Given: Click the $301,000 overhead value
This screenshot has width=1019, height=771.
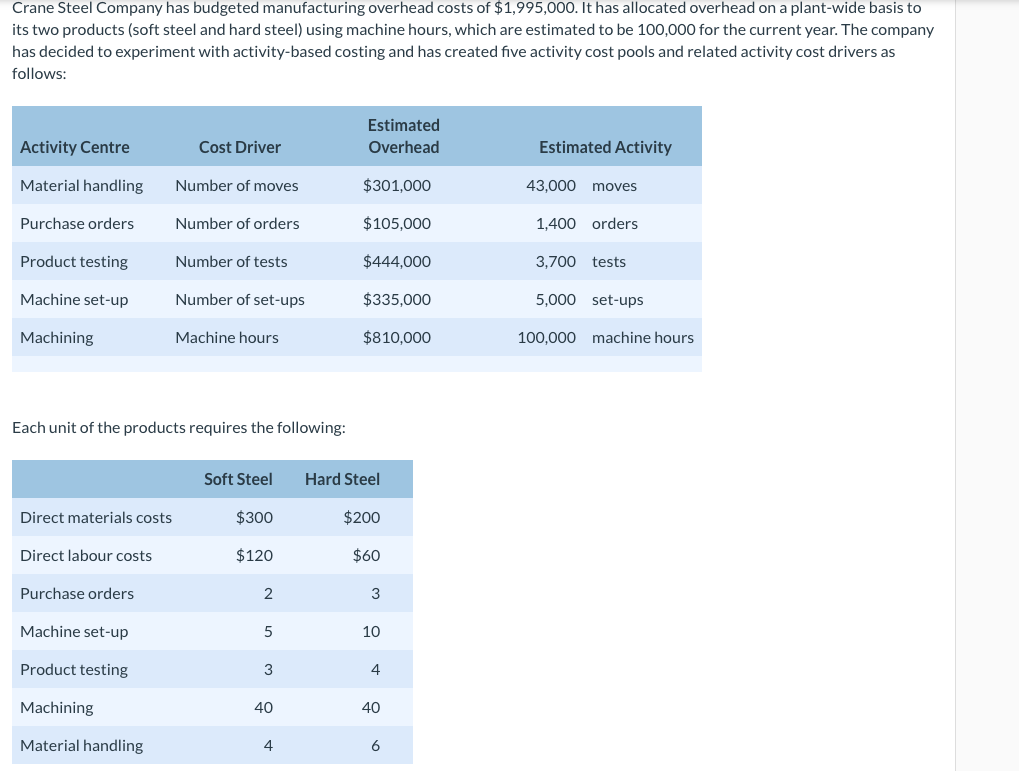Looking at the screenshot, I should click(396, 185).
